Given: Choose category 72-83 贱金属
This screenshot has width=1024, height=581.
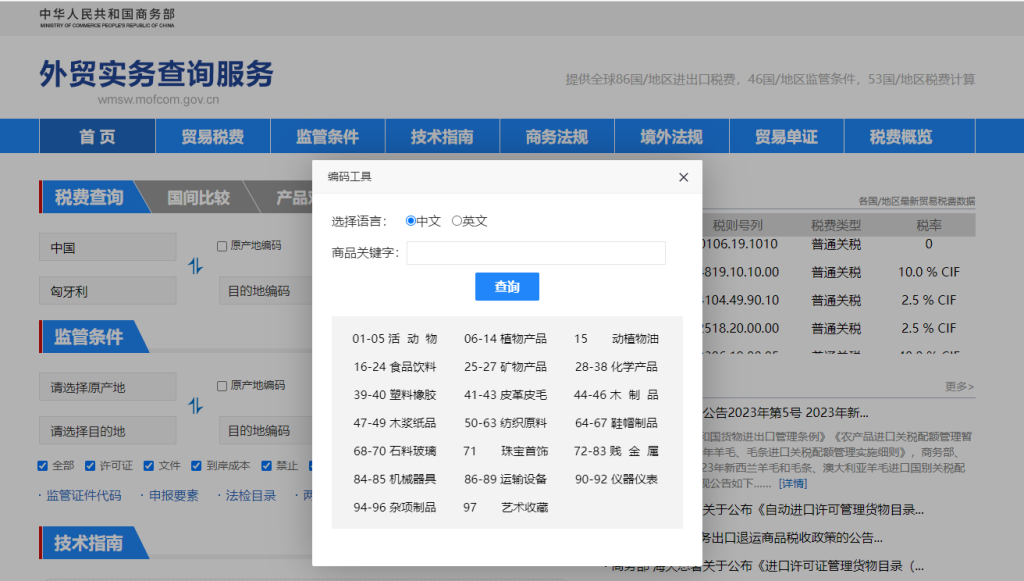Looking at the screenshot, I should (x=616, y=451).
